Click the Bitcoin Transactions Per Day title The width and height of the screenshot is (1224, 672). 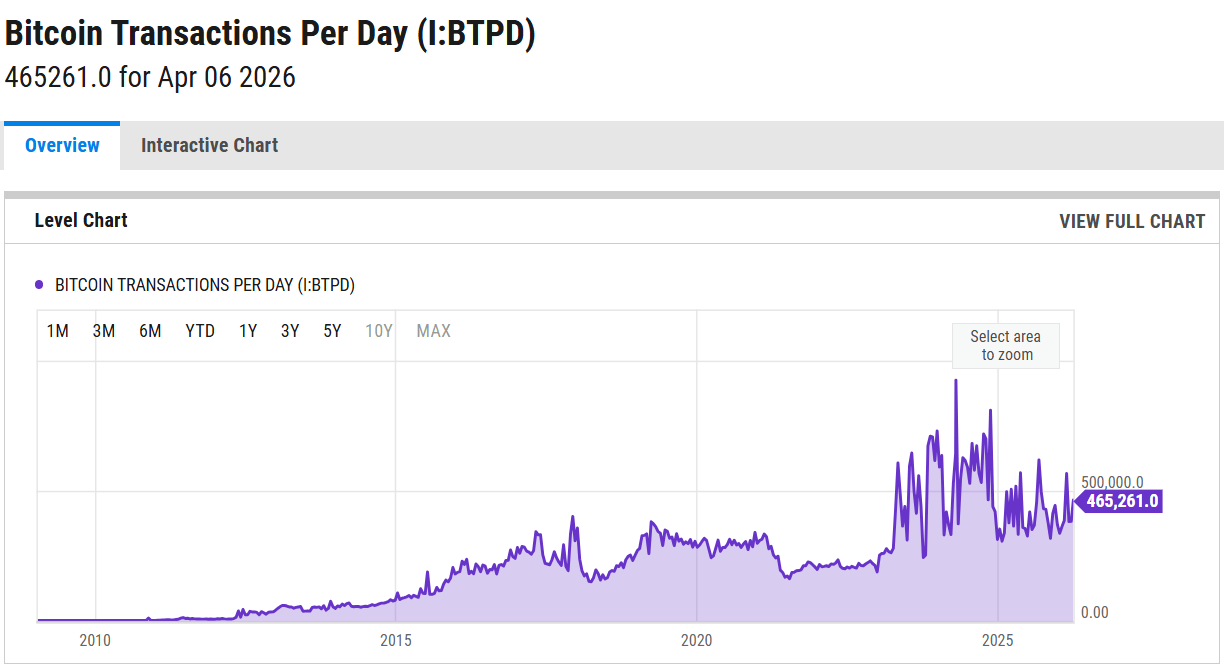coord(270,33)
